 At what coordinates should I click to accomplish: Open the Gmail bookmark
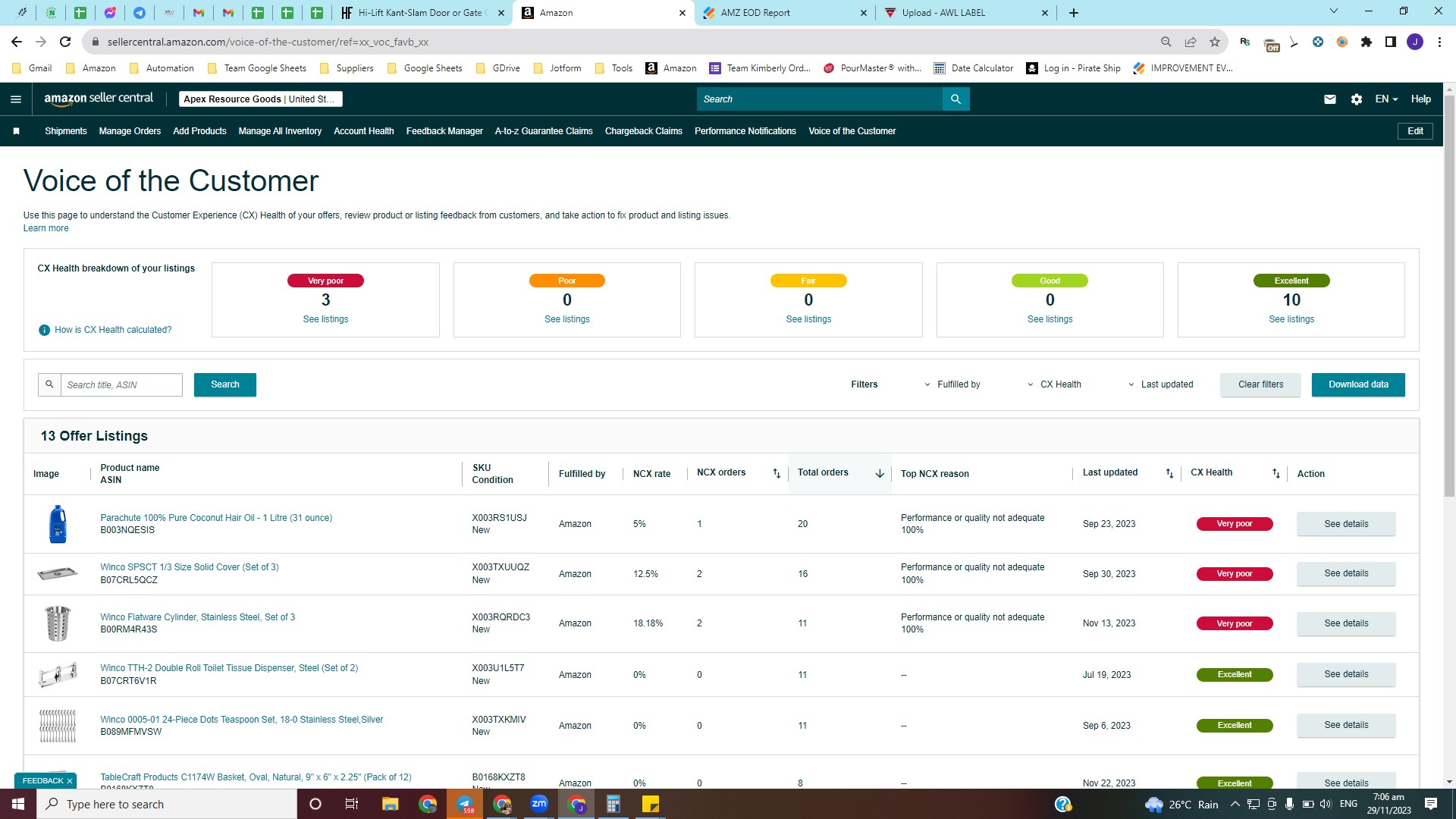pyautogui.click(x=32, y=68)
